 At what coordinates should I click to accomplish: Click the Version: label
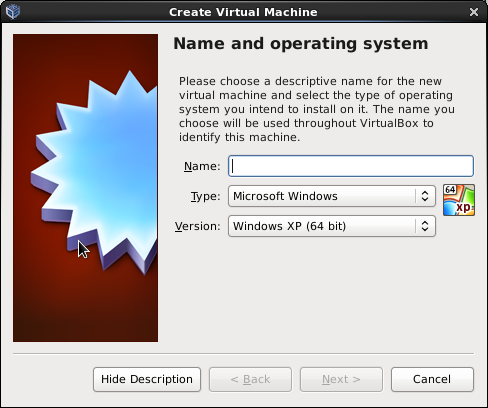click(x=198, y=226)
